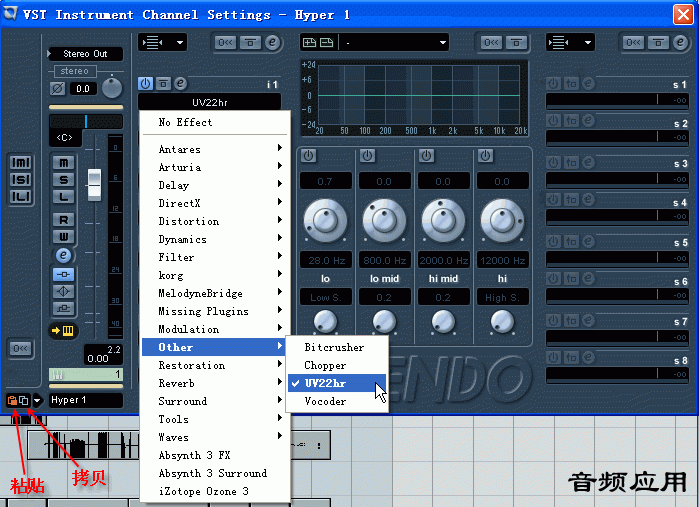Click the remove EQ preset icon
This screenshot has width=699, height=507.
pyautogui.click(x=327, y=43)
